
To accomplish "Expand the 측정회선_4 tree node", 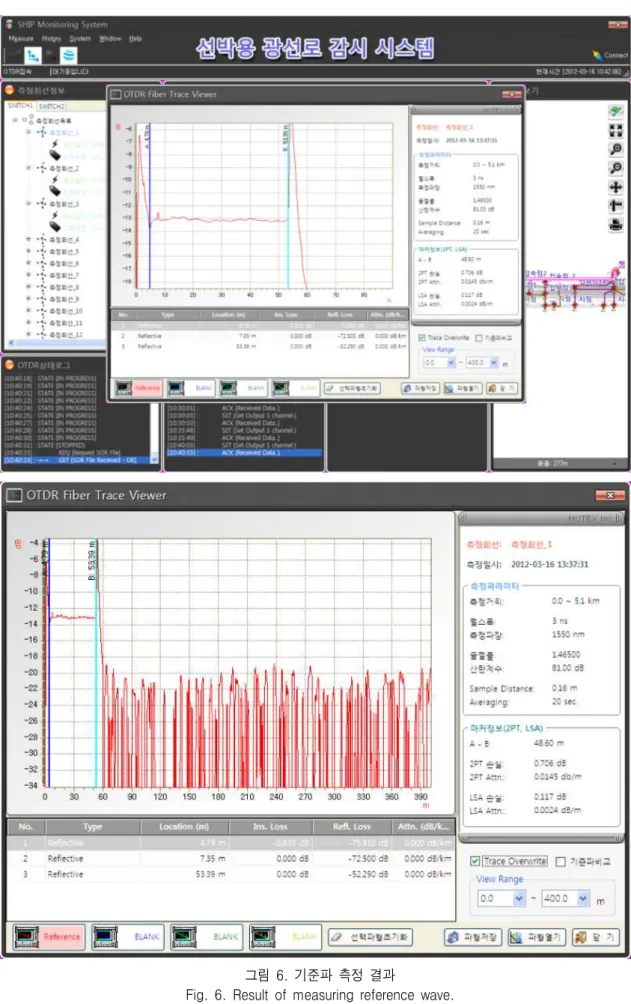I will 28,239.
